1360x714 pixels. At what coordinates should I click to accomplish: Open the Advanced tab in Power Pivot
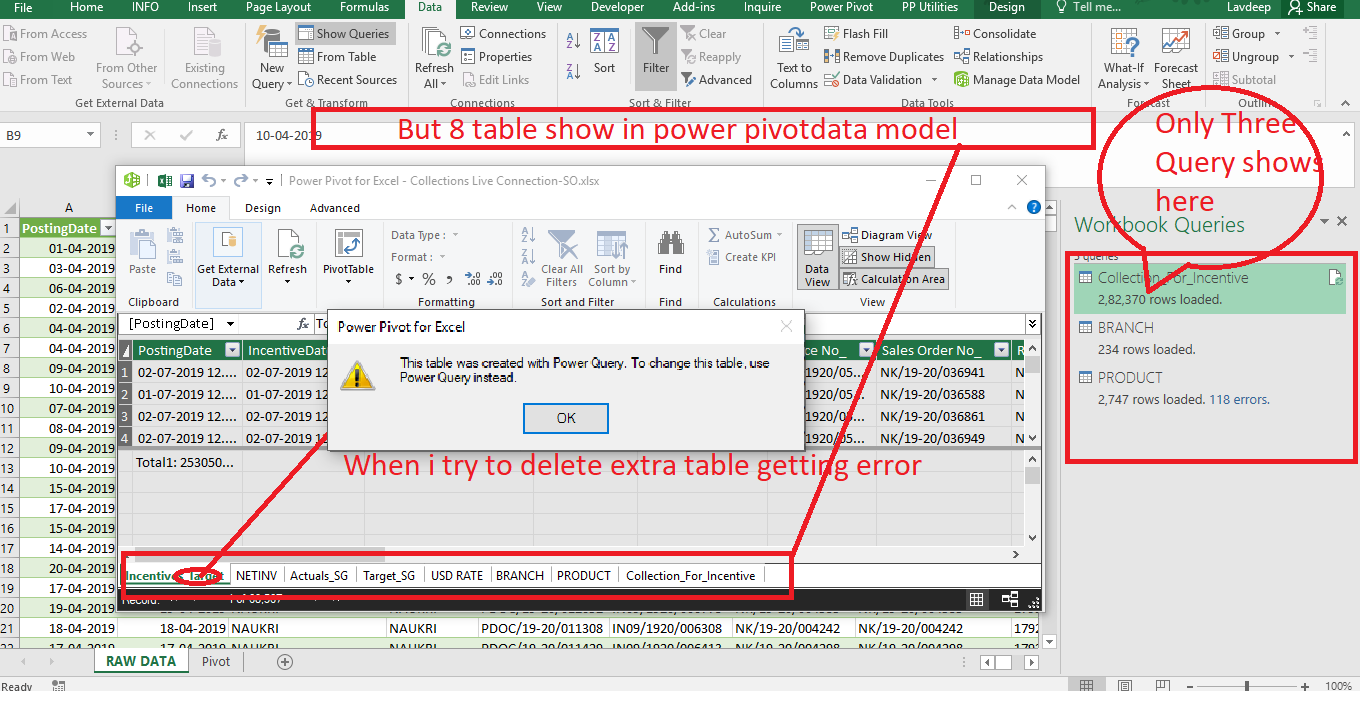coord(335,208)
